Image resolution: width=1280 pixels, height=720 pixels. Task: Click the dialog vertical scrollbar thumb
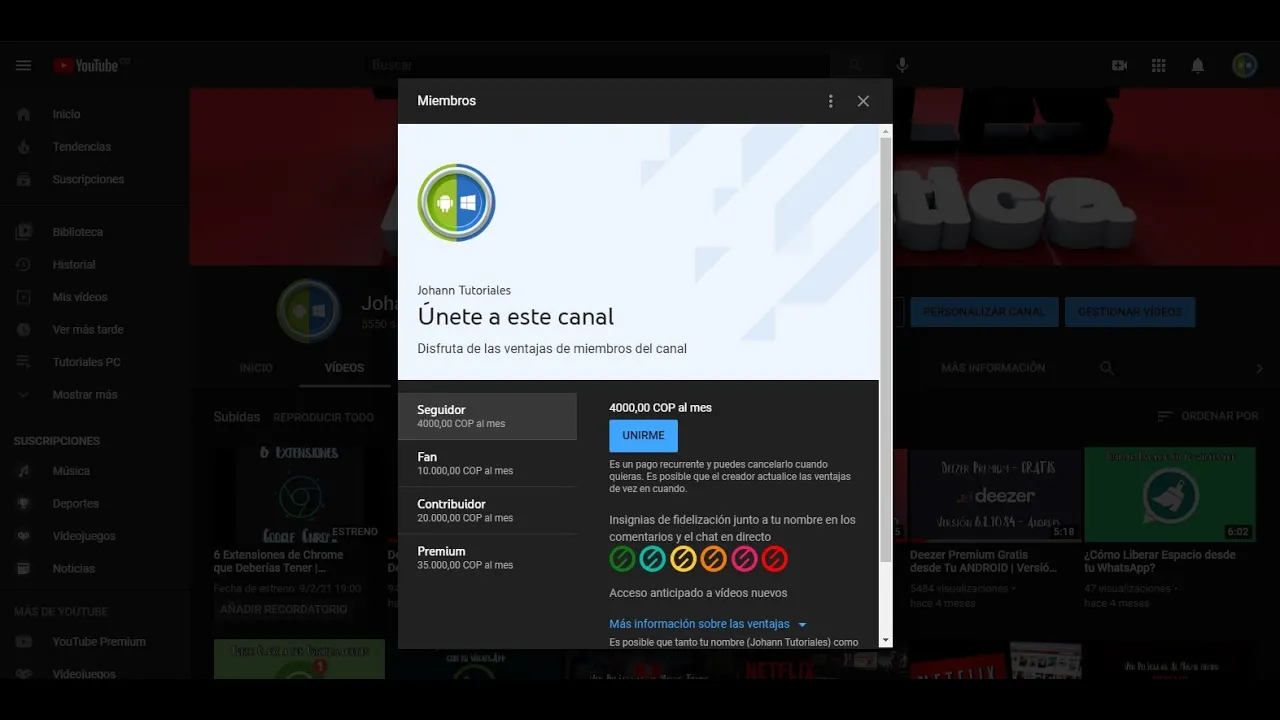[885, 350]
